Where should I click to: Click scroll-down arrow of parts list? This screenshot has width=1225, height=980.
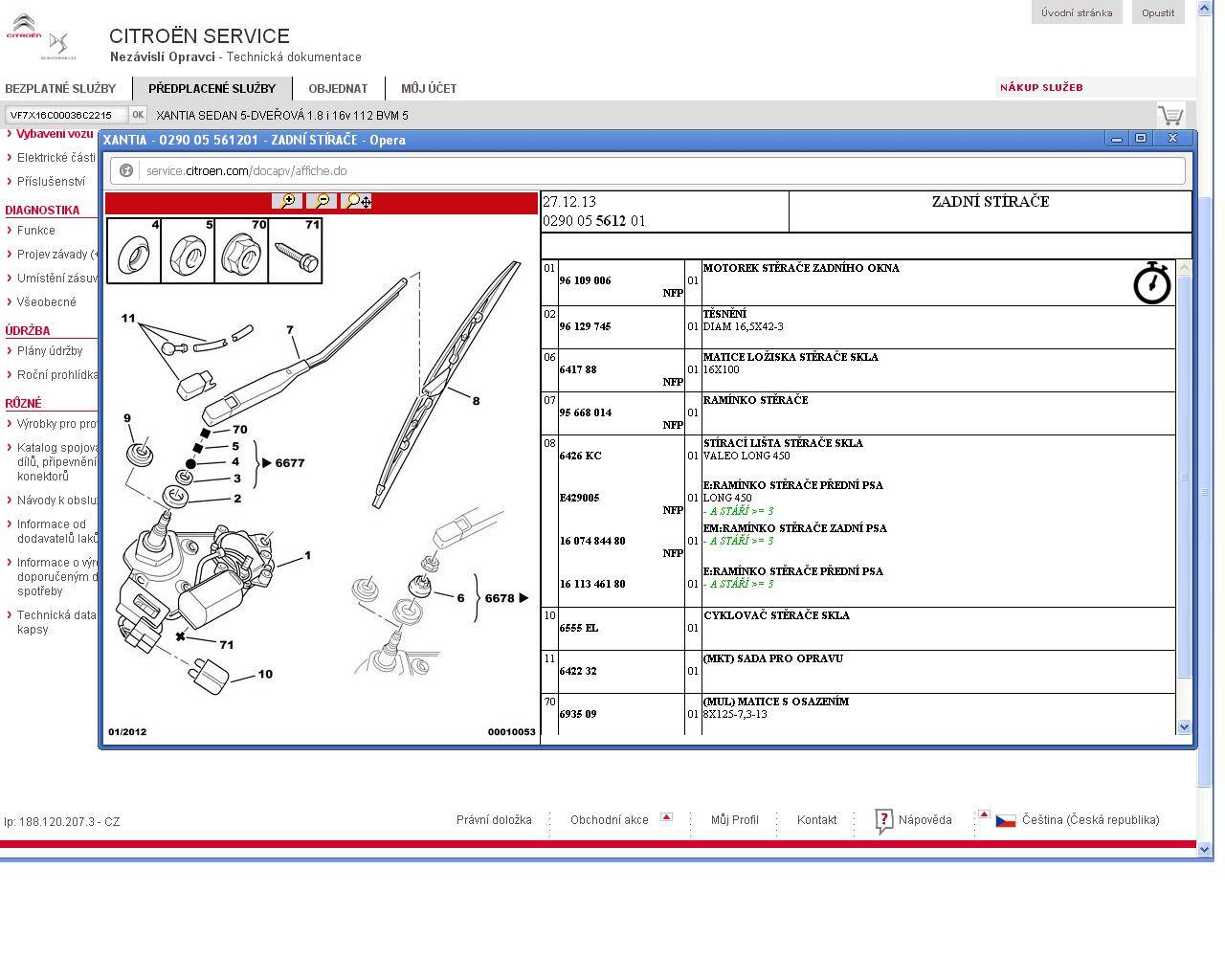point(1184,726)
